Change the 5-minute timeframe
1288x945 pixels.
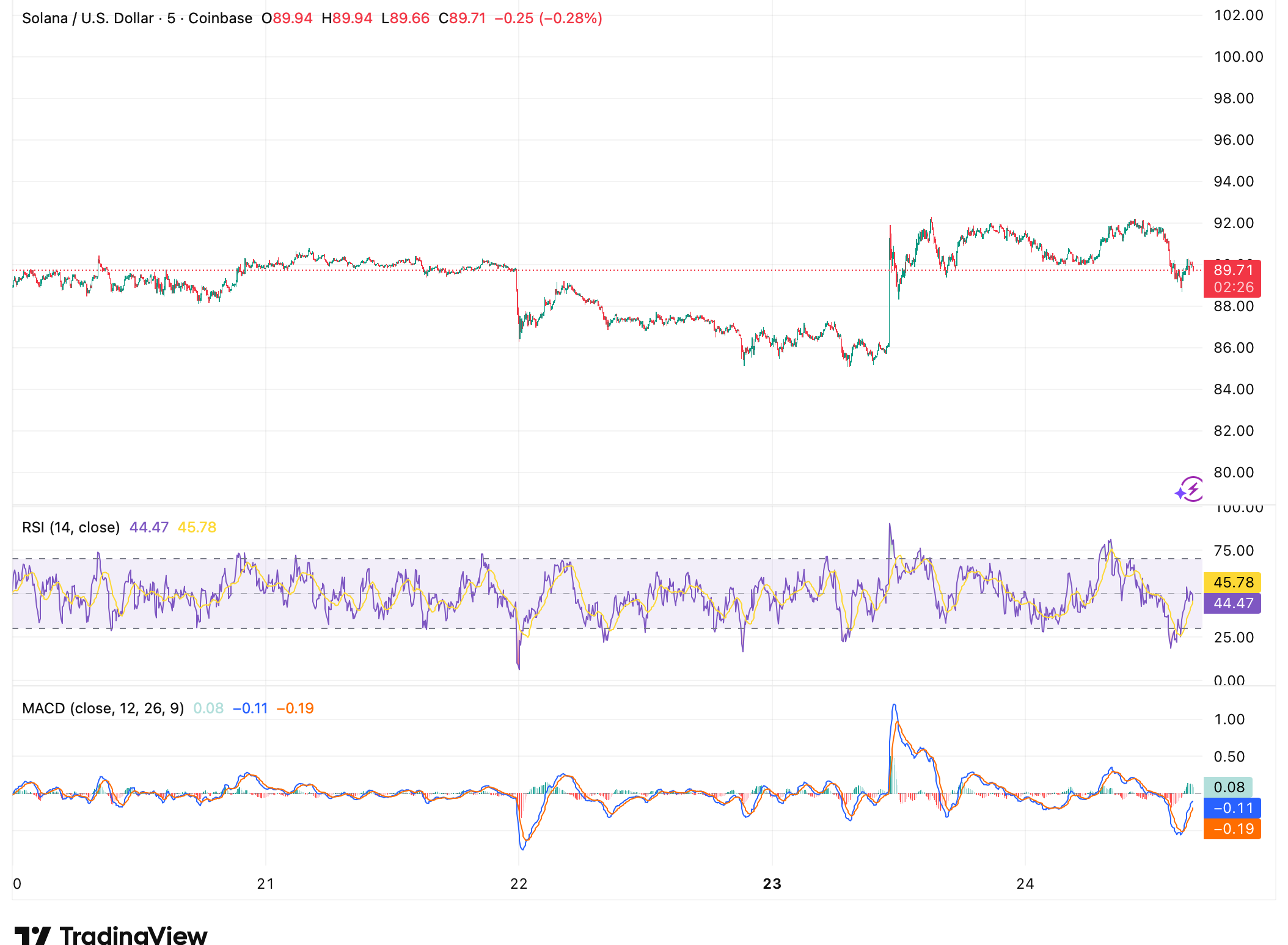point(171,18)
